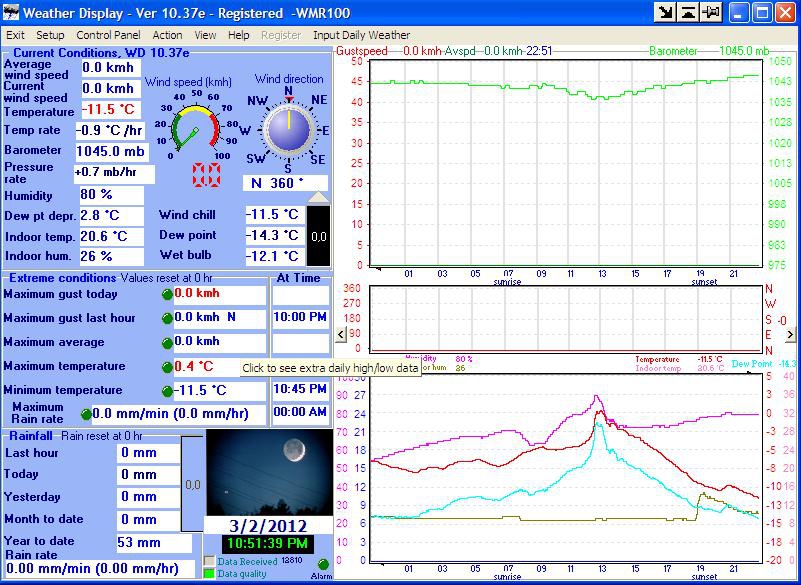Click the wind speed gauge
This screenshot has width=801, height=585.
(196, 130)
